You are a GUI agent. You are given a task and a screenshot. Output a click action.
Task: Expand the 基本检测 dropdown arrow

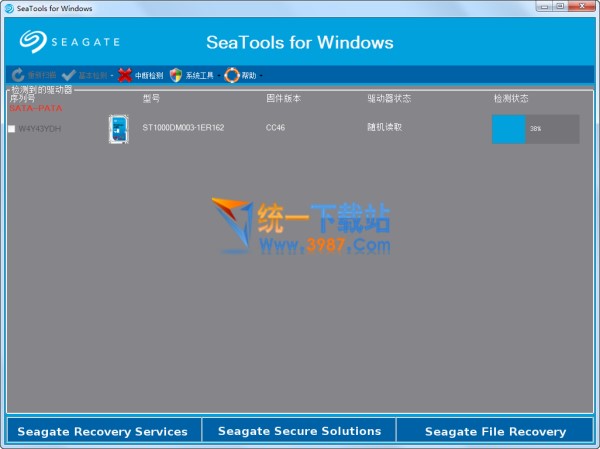[111, 76]
